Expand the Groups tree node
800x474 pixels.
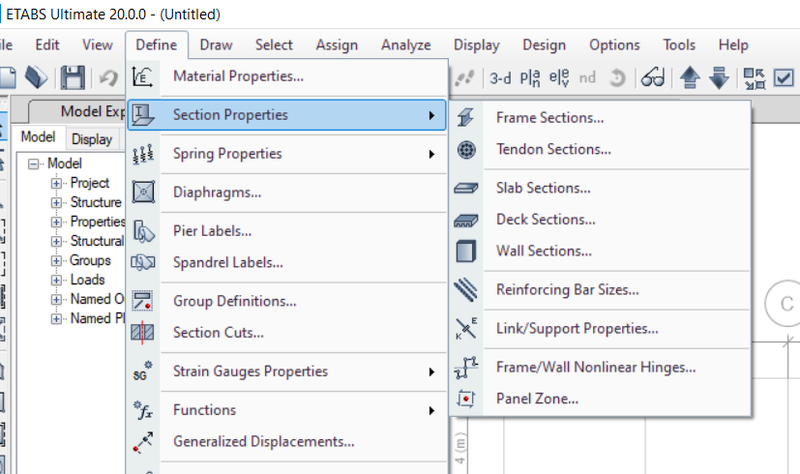point(56,261)
